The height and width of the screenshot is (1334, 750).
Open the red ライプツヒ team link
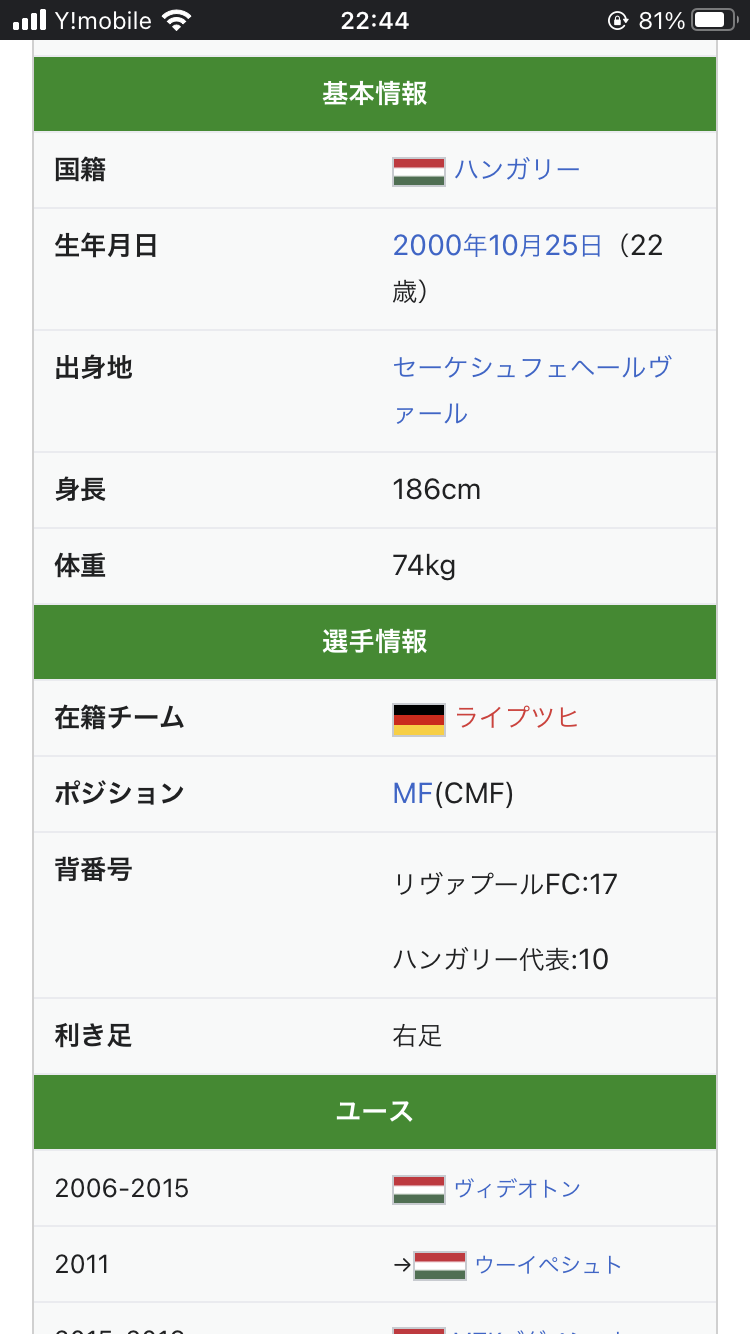pos(517,717)
